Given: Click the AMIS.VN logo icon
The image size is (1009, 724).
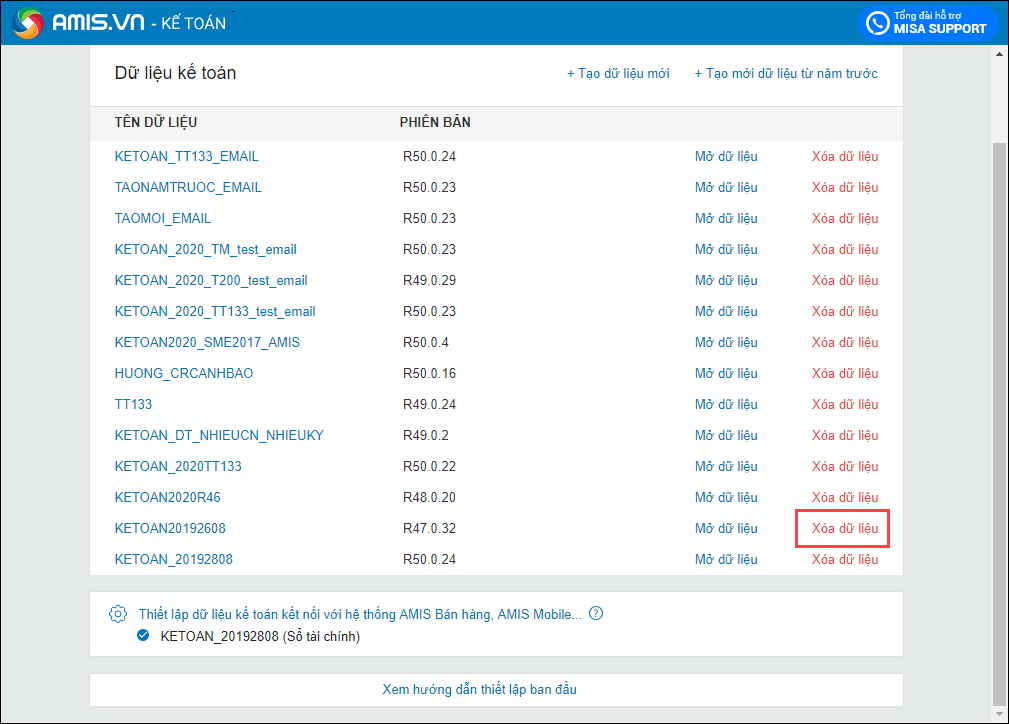Looking at the screenshot, I should [x=28, y=23].
